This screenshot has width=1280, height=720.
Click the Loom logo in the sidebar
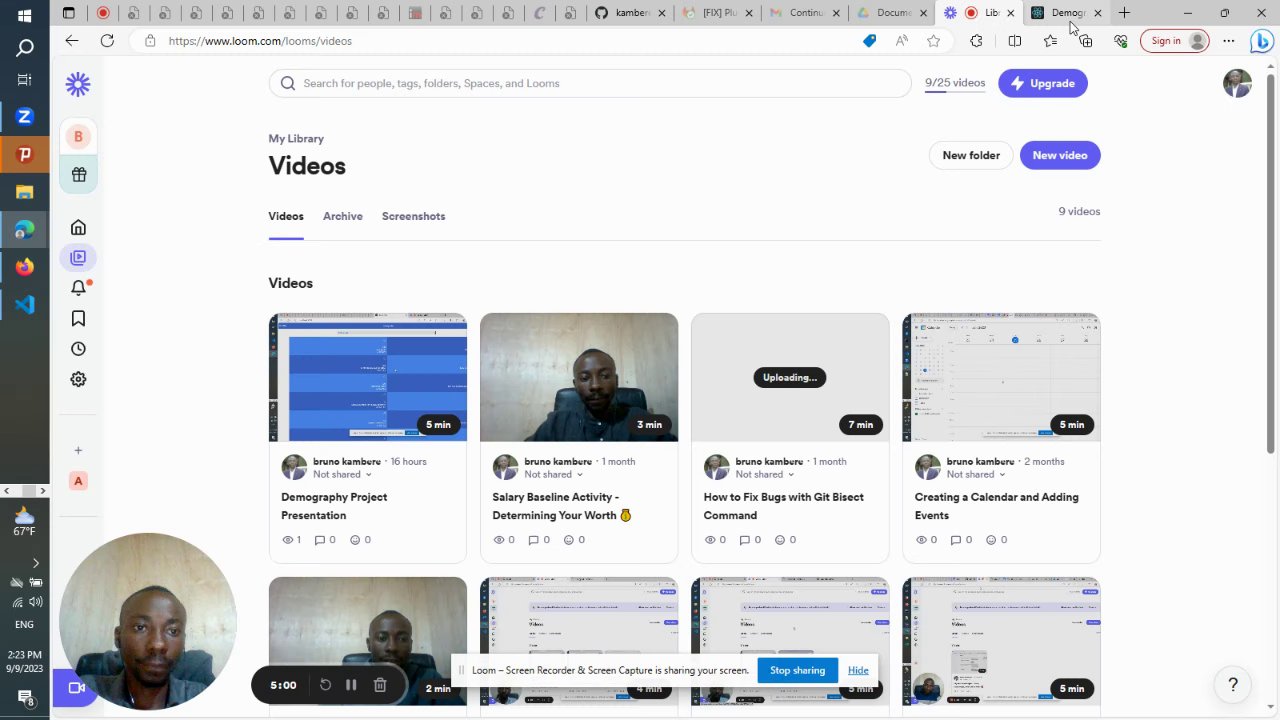(78, 85)
